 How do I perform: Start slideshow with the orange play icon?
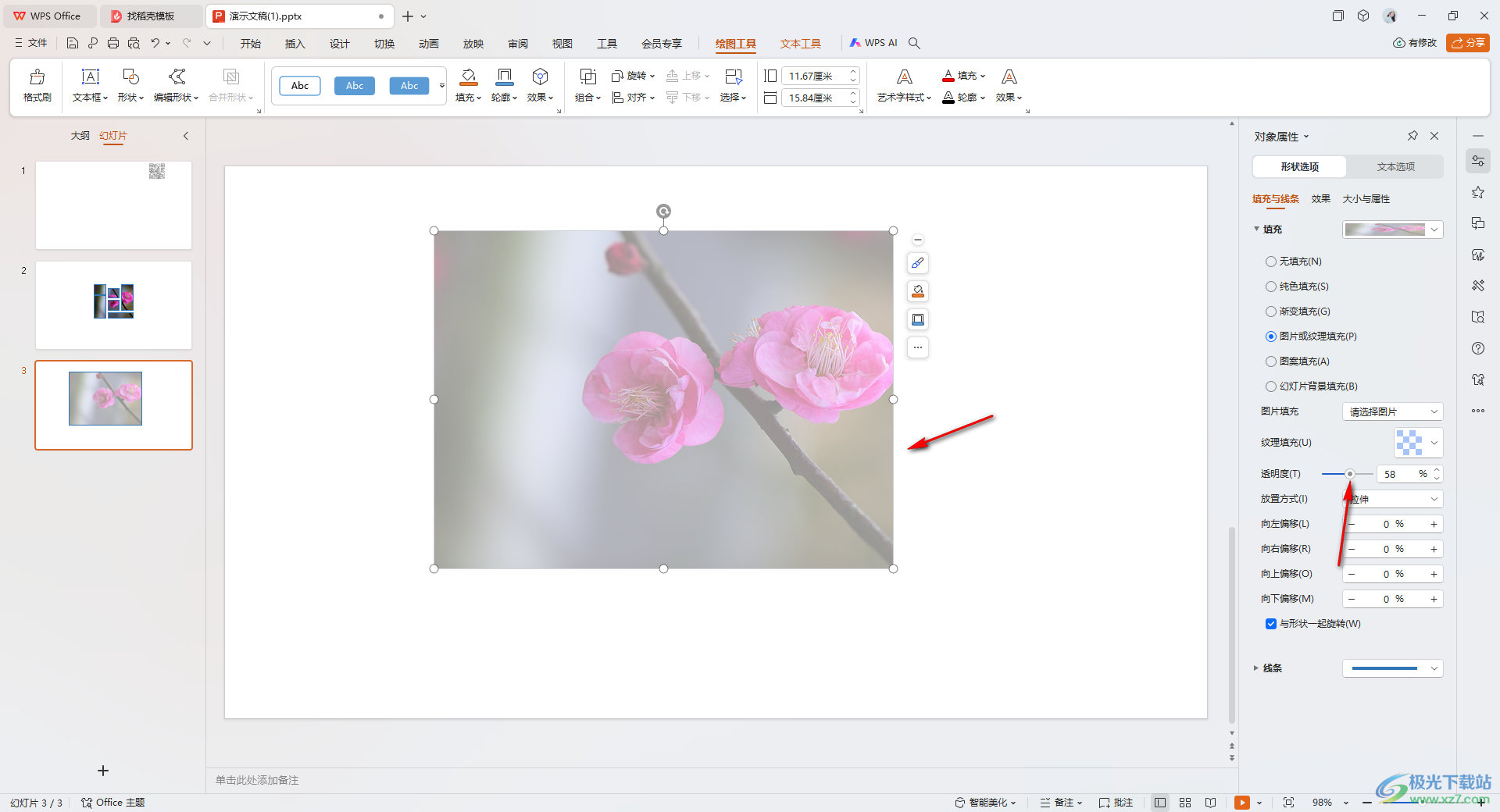tap(1241, 803)
